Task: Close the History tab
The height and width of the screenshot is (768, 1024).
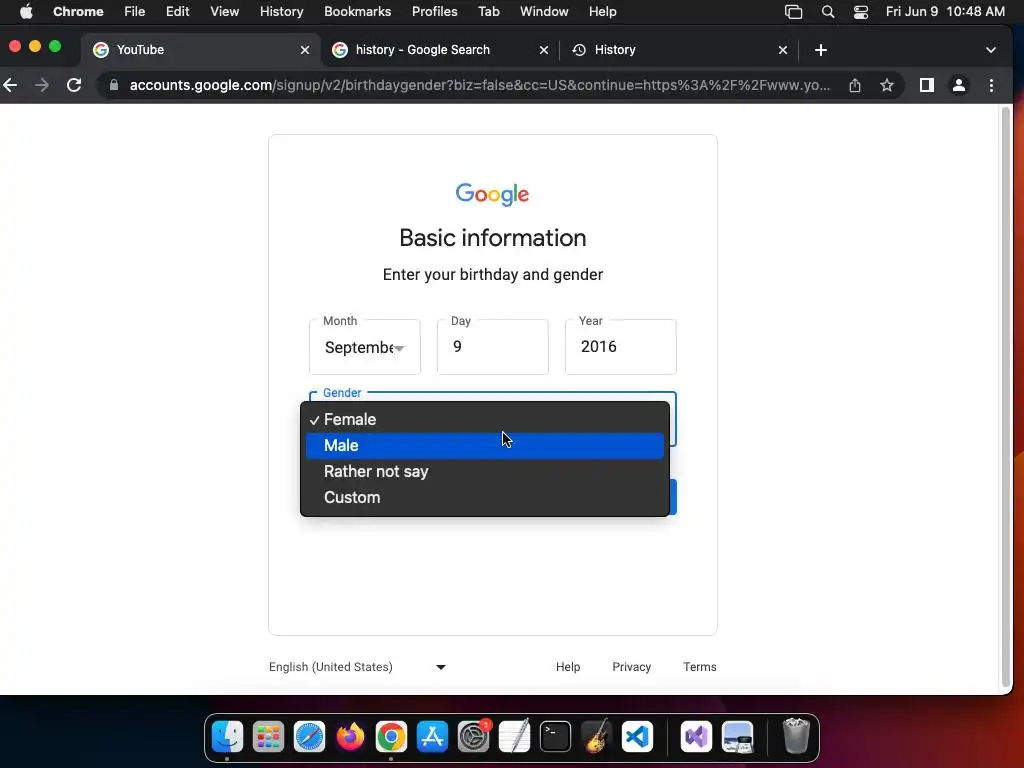Action: click(782, 50)
